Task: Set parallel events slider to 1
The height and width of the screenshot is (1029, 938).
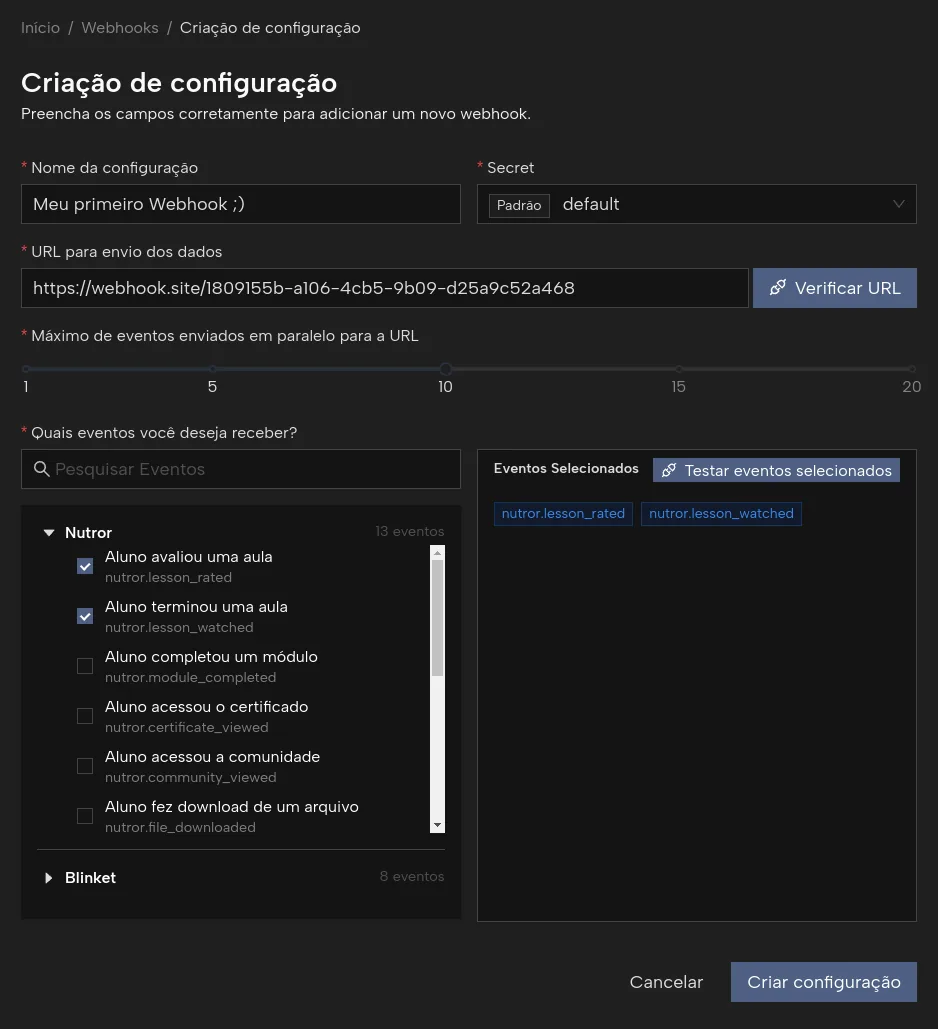Action: (26, 369)
